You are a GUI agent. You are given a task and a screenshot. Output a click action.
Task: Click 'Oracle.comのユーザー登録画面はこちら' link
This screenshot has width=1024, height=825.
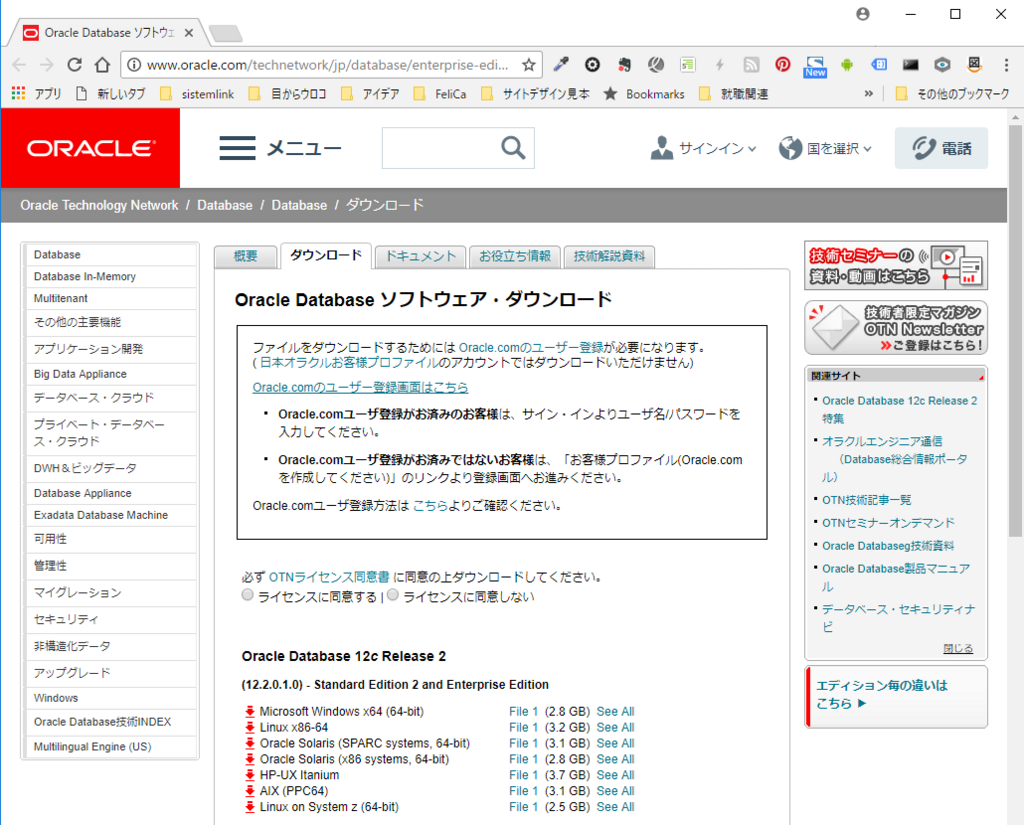(360, 387)
